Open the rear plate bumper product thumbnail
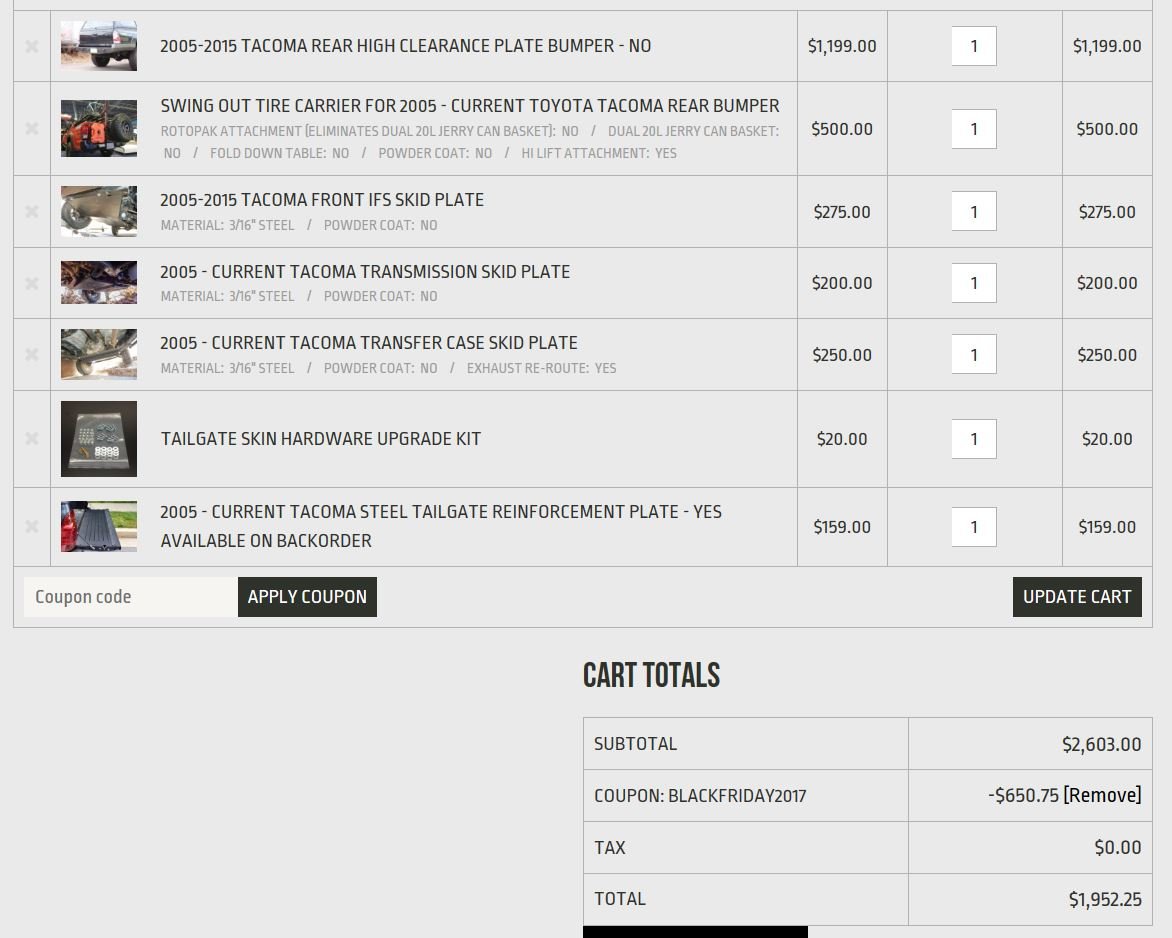This screenshot has width=1172, height=938. coord(99,46)
